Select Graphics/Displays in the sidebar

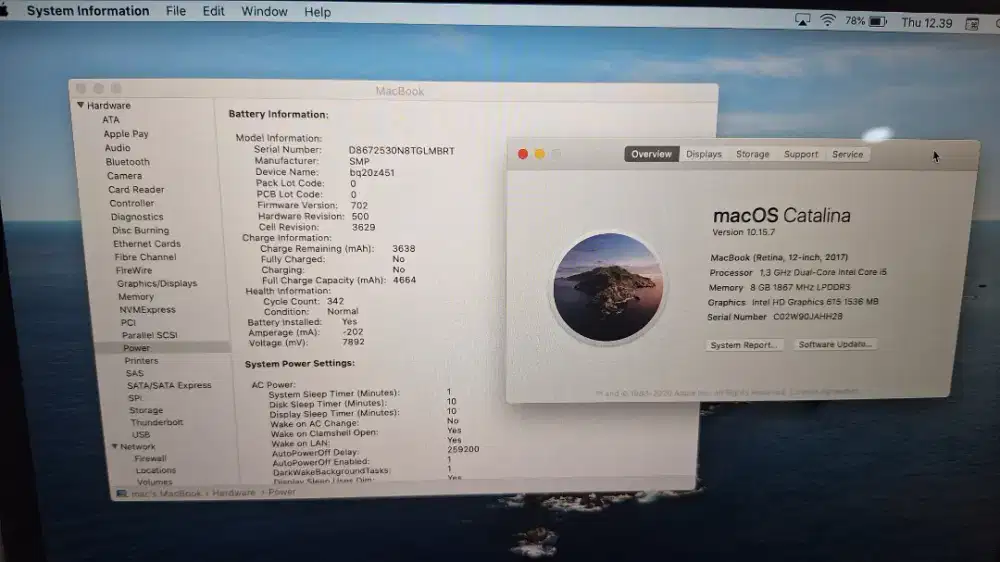[157, 283]
